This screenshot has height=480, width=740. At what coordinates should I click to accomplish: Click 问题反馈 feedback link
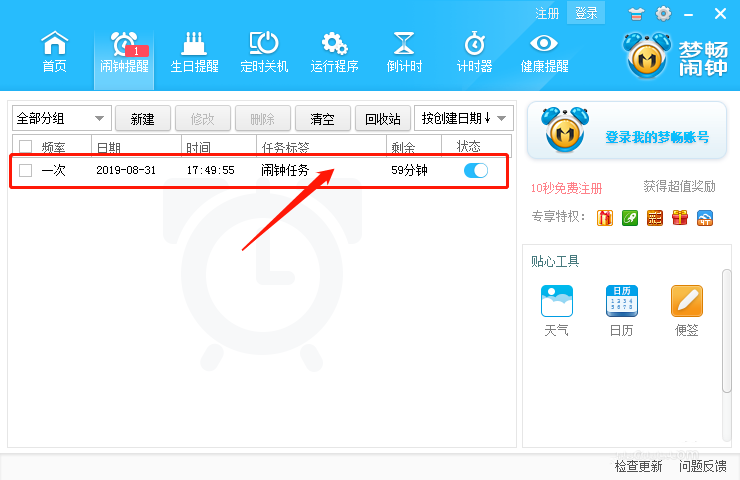pyautogui.click(x=703, y=466)
